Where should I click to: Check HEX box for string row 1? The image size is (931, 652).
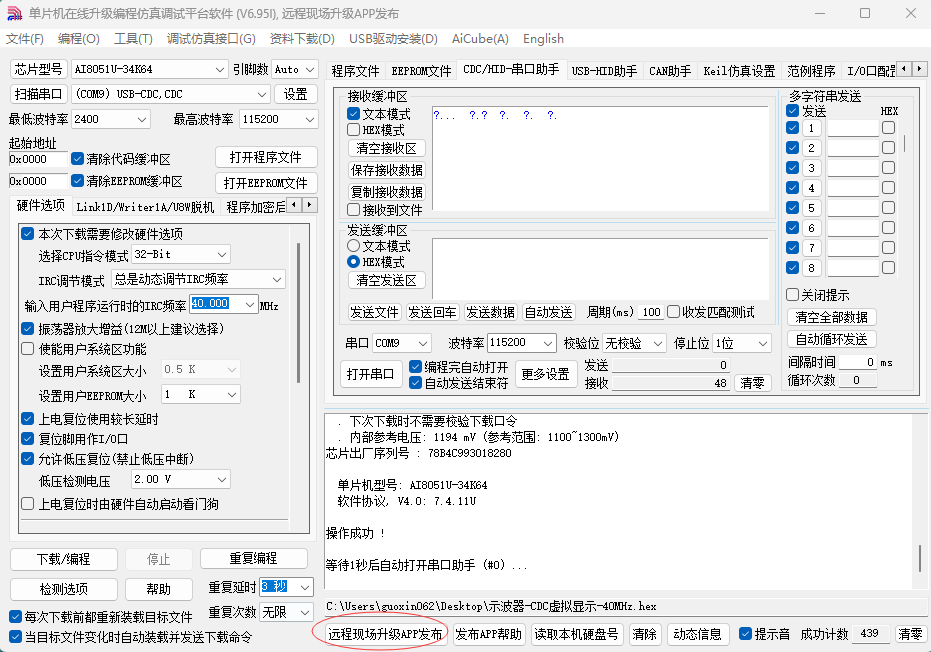[888, 128]
